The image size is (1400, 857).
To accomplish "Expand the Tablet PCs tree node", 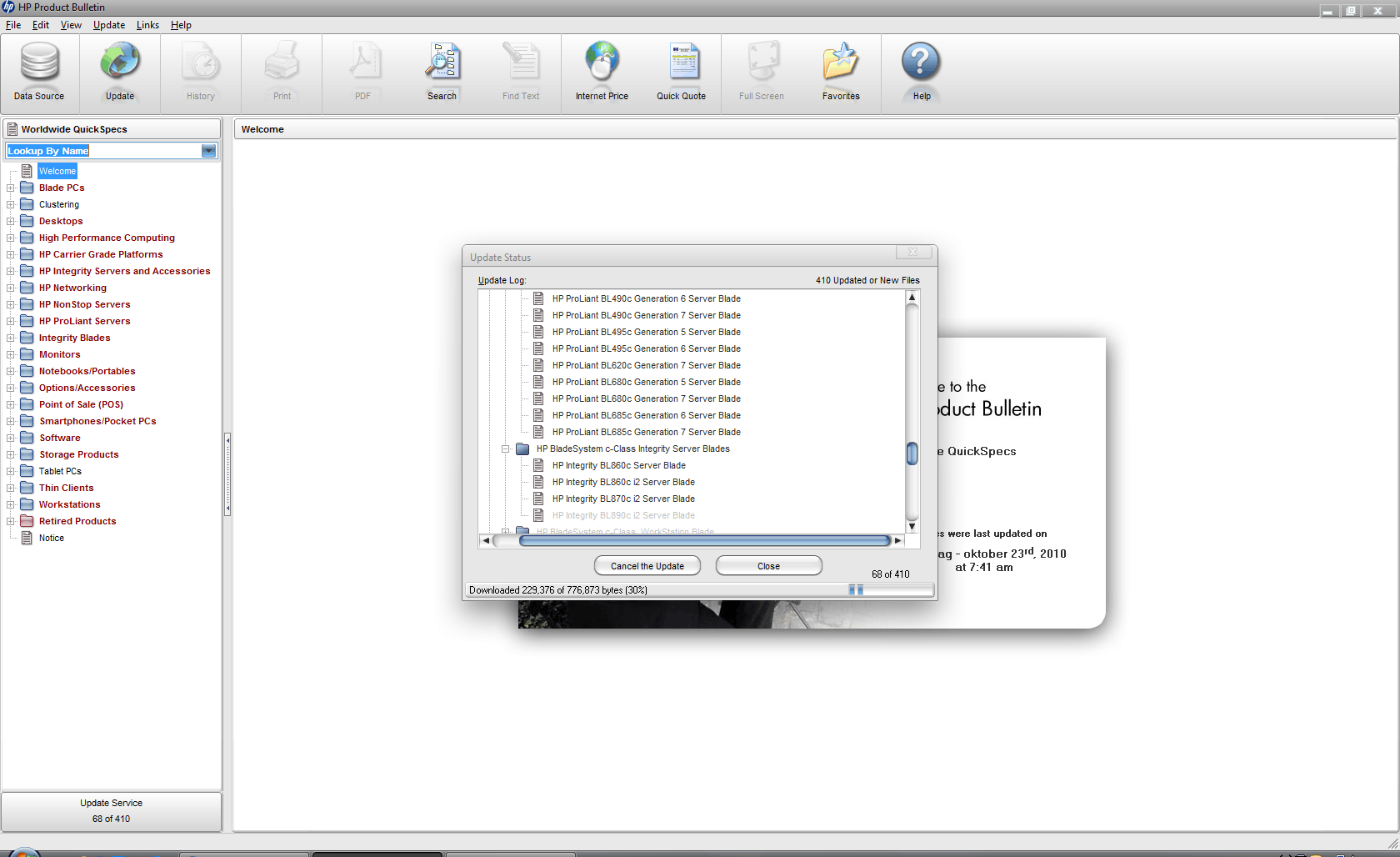I will 10,471.
